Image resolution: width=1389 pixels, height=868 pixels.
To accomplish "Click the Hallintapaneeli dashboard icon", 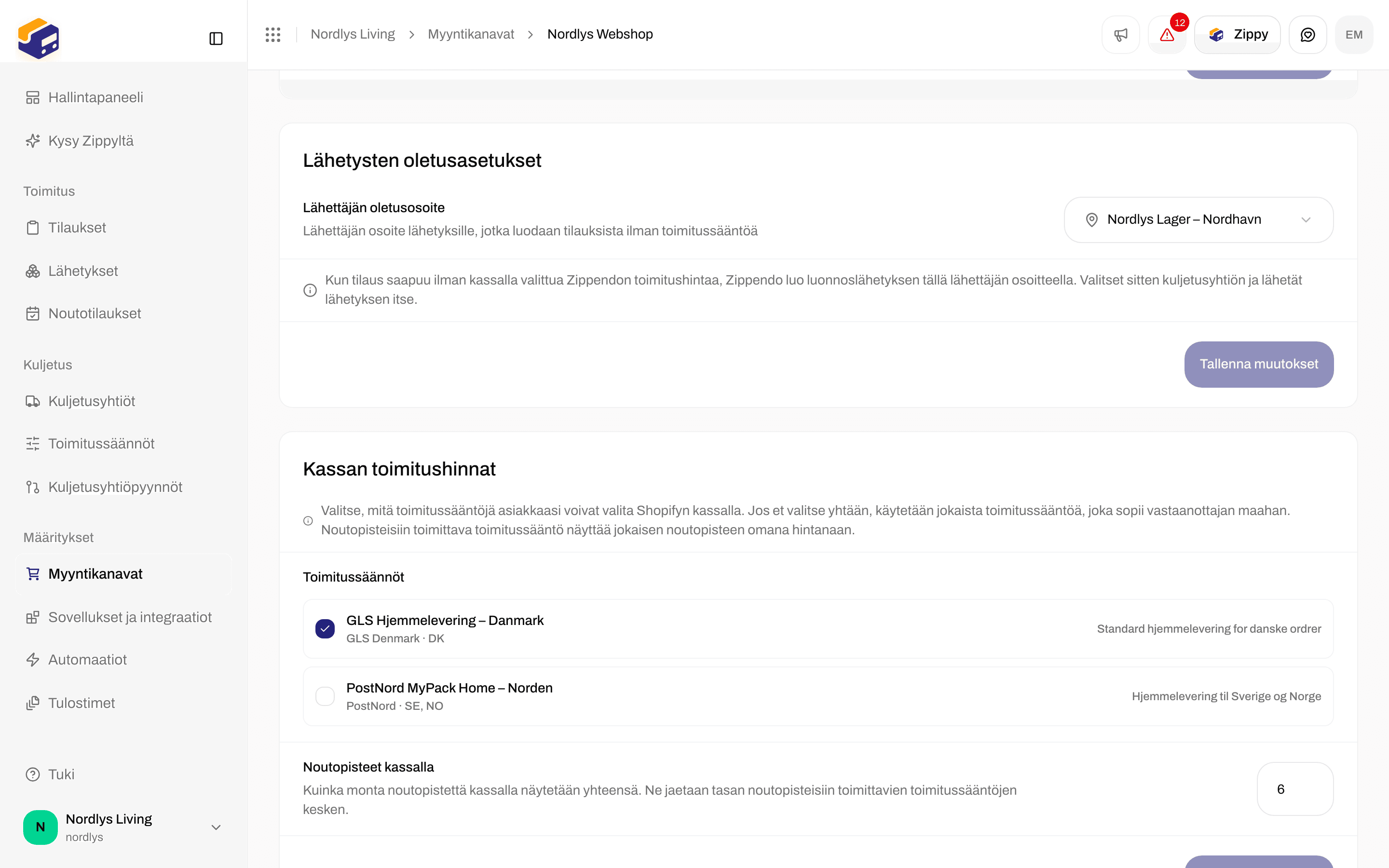I will coord(33,97).
